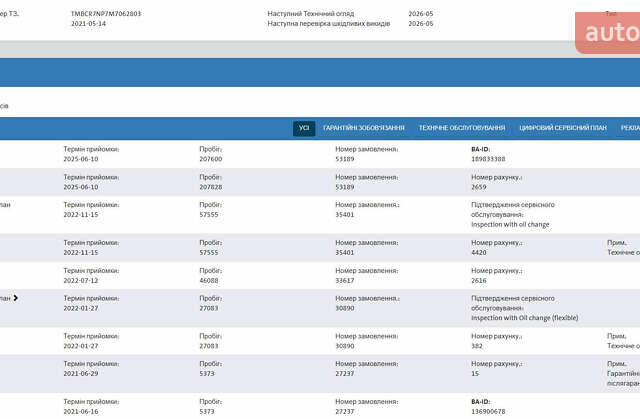The width and height of the screenshot is (640, 419).
Task: Switch to ГАРАНТІЙНІ ЗОБОВ'ЯЗАННЯ tab
Action: [x=364, y=128]
